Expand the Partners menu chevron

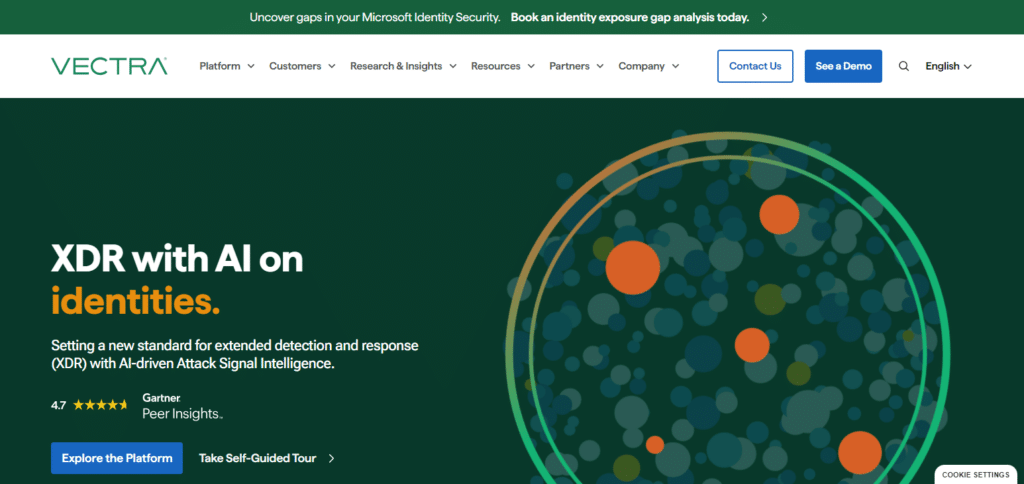click(x=600, y=66)
